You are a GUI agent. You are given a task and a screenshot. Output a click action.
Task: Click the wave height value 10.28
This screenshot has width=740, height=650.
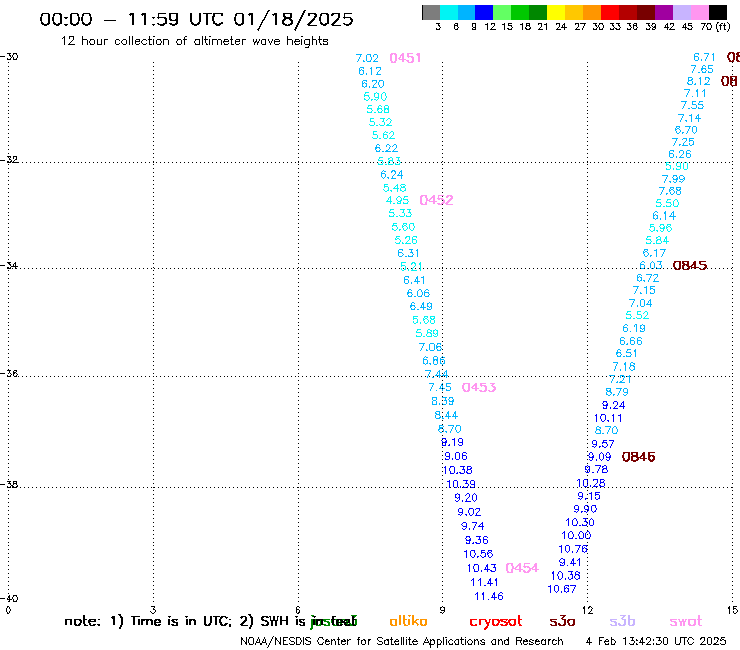coord(591,483)
